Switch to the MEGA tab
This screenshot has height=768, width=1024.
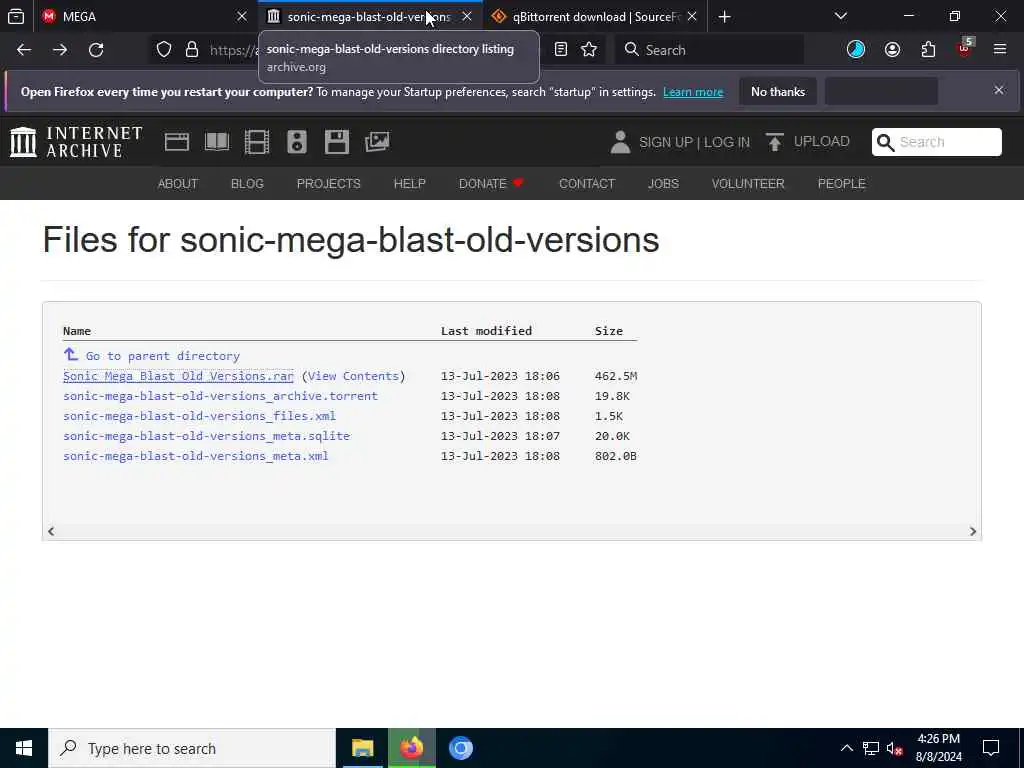[144, 16]
